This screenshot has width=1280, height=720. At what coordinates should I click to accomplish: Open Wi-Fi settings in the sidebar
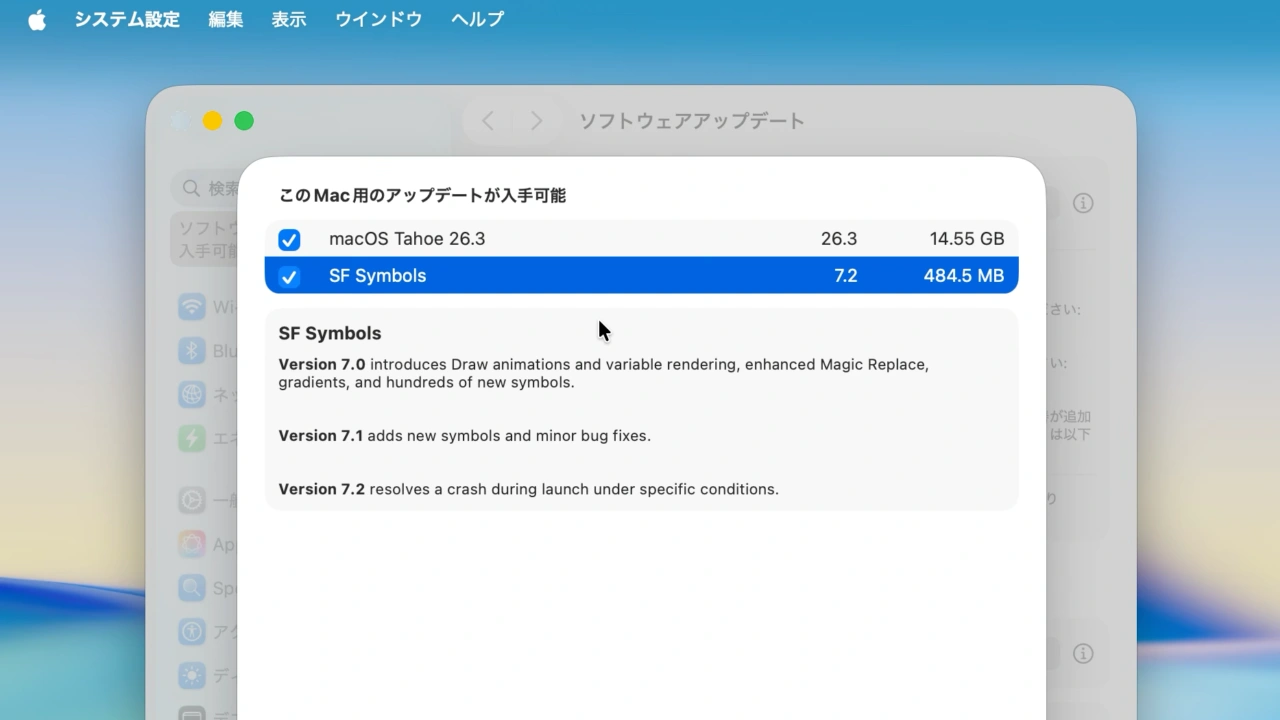coord(193,307)
